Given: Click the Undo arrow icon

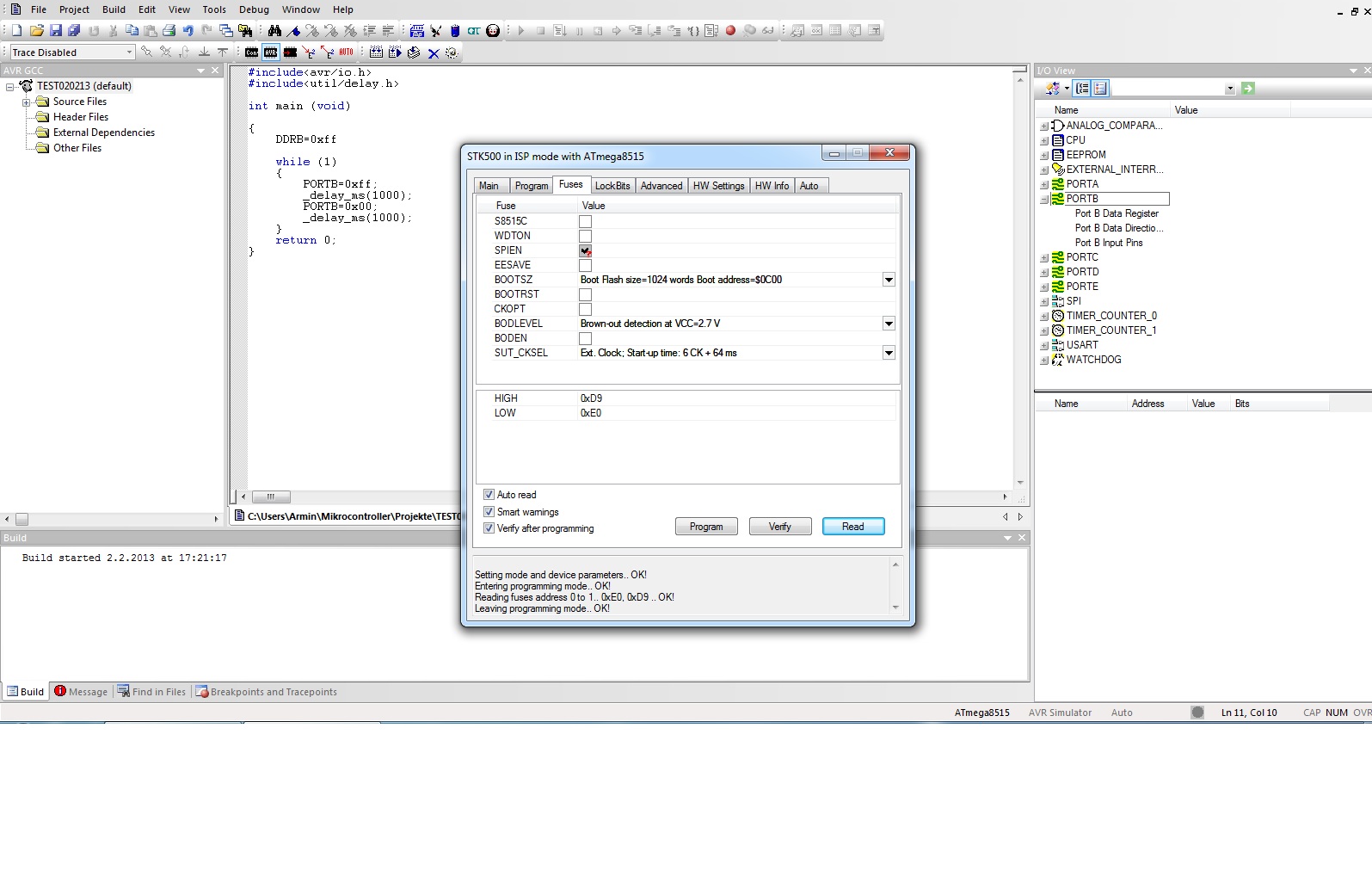Looking at the screenshot, I should [188, 30].
